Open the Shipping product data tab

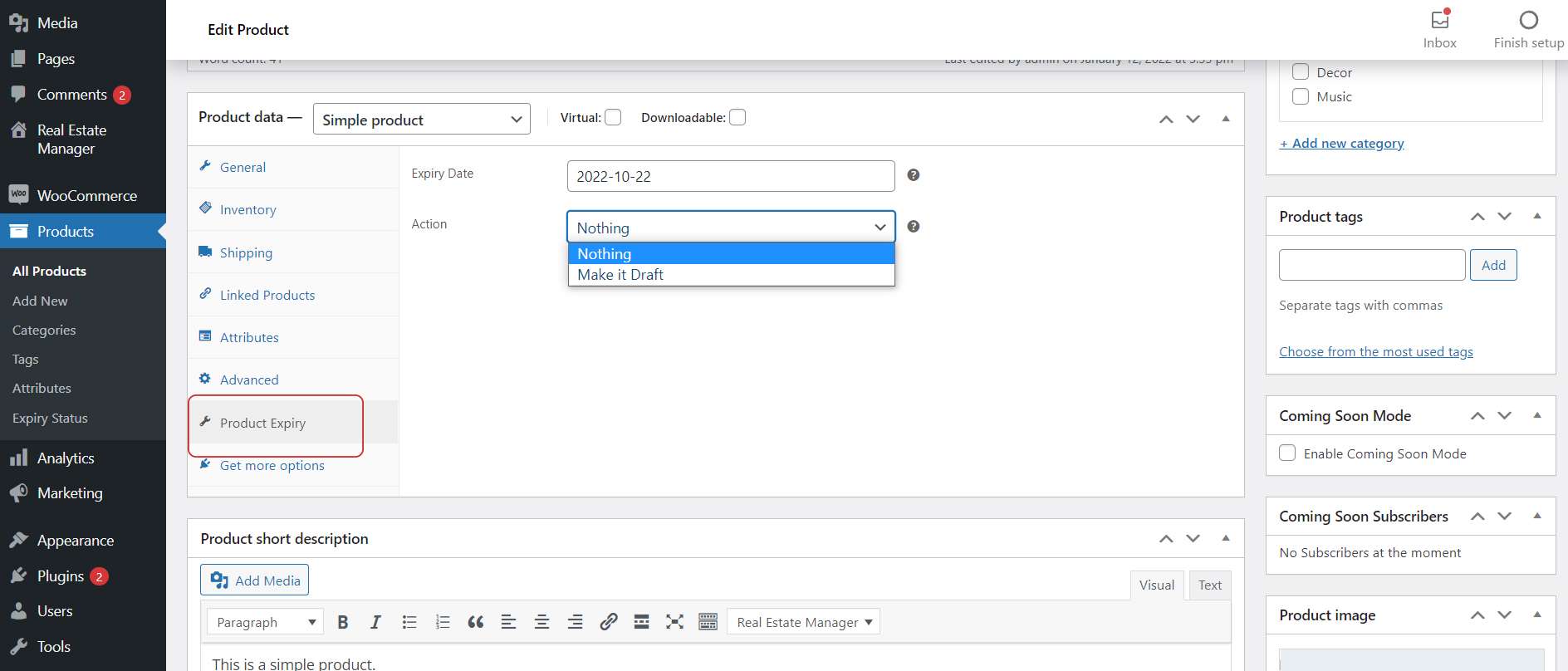pyautogui.click(x=293, y=252)
